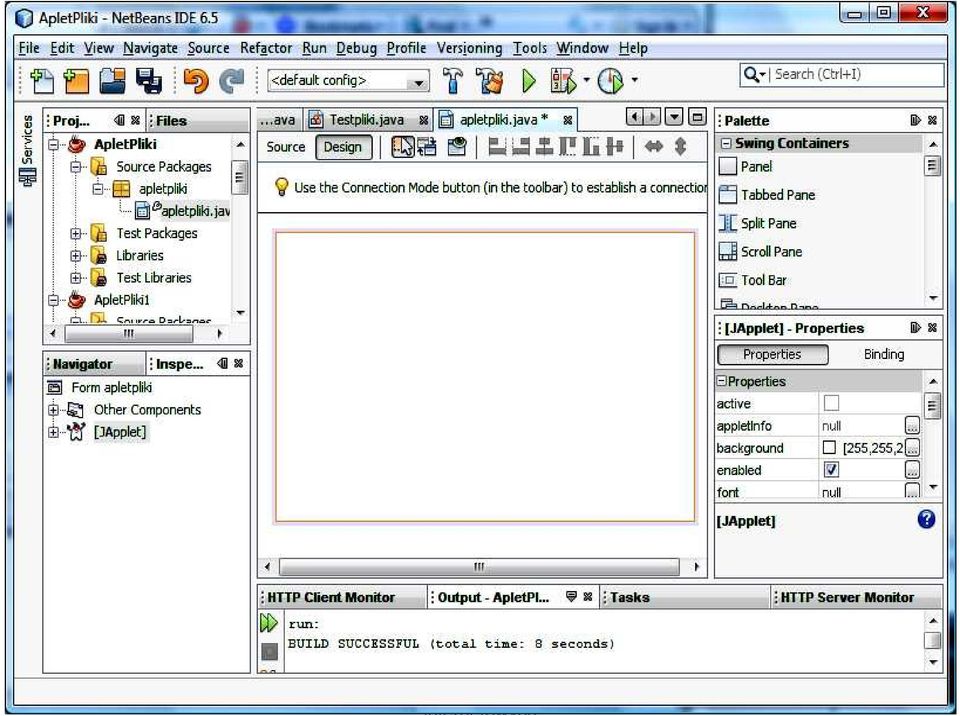
Task: Collapse the Source Packages node
Action: [x=76, y=167]
